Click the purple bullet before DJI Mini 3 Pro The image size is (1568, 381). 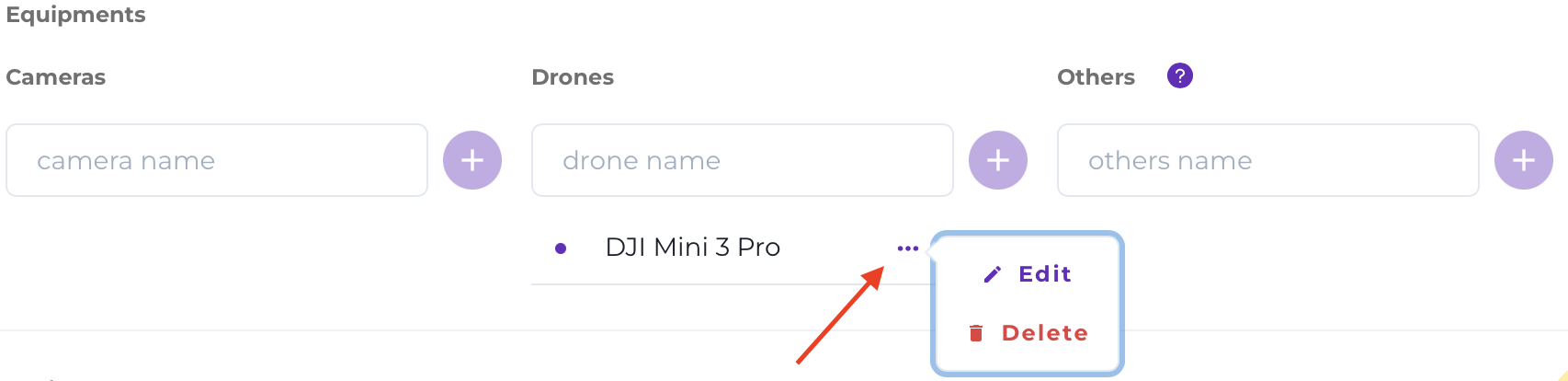point(561,248)
